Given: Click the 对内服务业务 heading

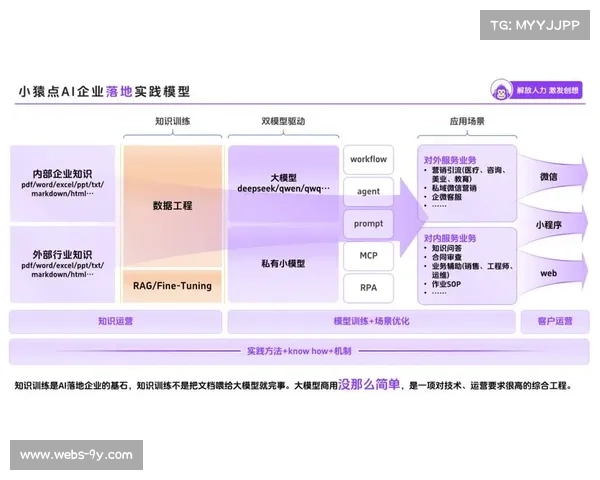Looking at the screenshot, I should tap(450, 238).
